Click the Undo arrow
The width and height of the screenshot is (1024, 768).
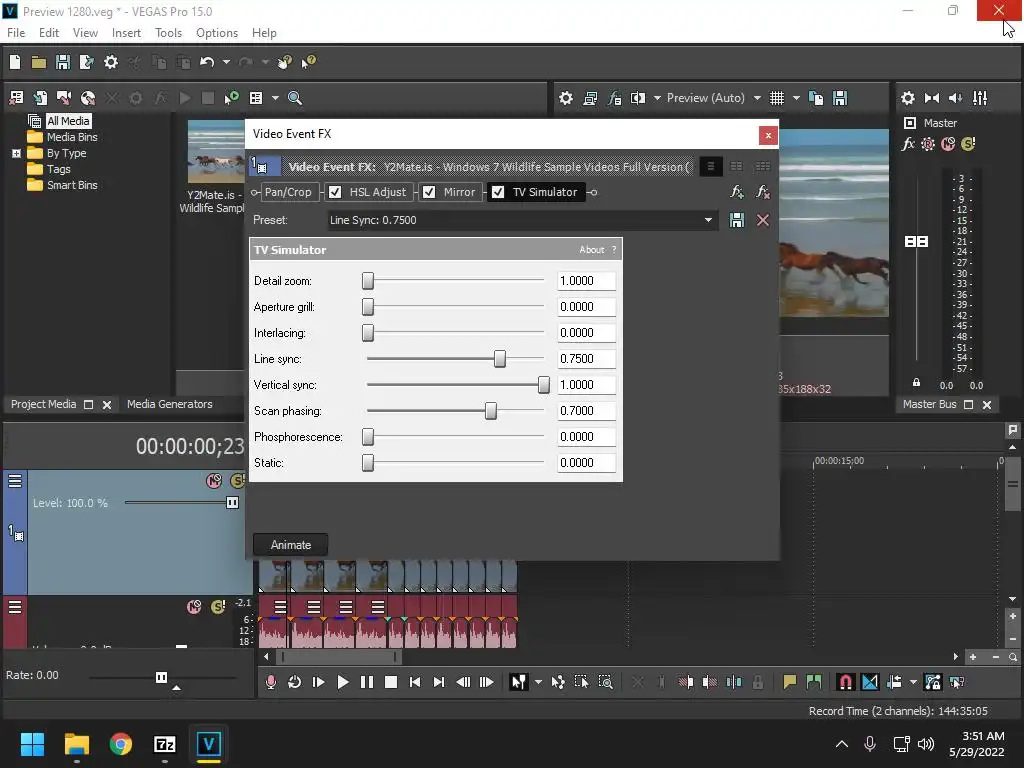tap(207, 62)
